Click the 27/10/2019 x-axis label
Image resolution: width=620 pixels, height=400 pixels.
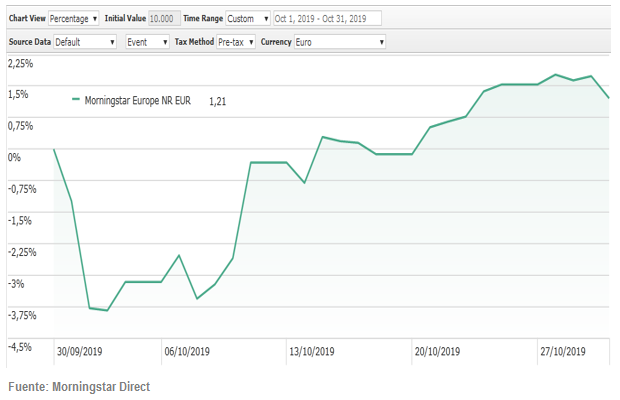tap(562, 351)
